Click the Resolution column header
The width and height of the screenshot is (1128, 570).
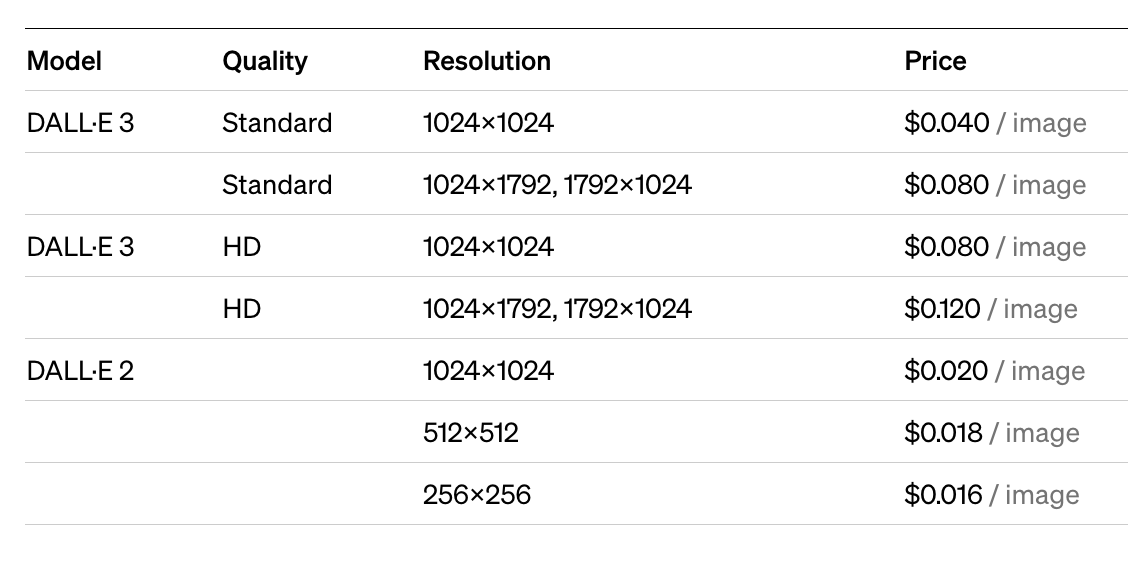pos(487,61)
